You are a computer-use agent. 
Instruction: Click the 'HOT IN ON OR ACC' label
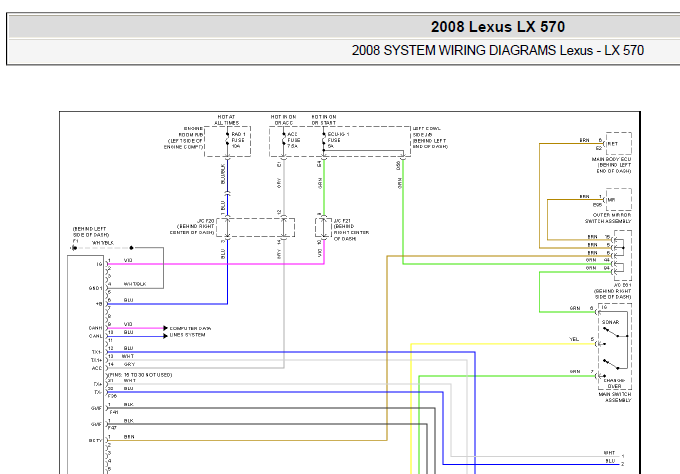click(x=284, y=120)
